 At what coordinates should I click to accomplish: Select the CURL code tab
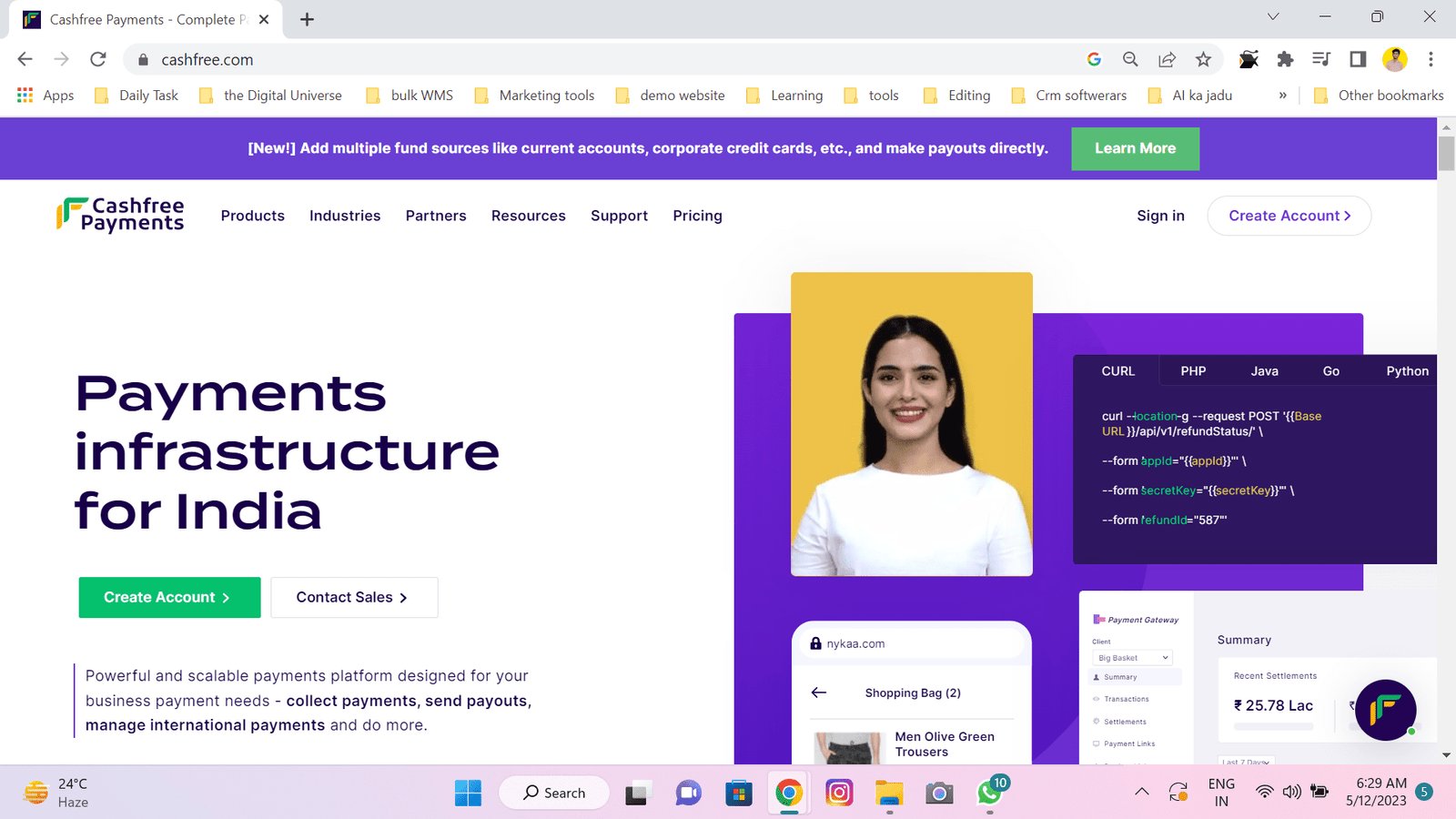click(1117, 371)
